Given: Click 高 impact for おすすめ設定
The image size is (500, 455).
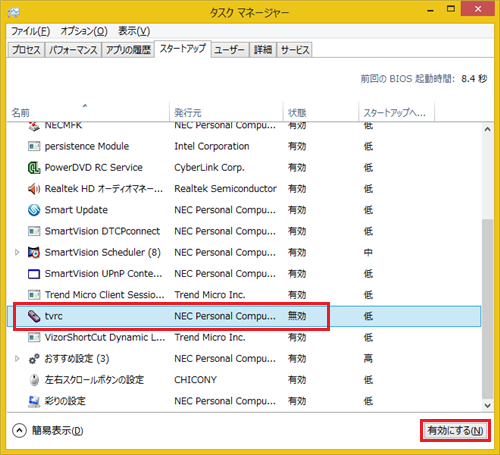Looking at the screenshot, I should point(368,359).
